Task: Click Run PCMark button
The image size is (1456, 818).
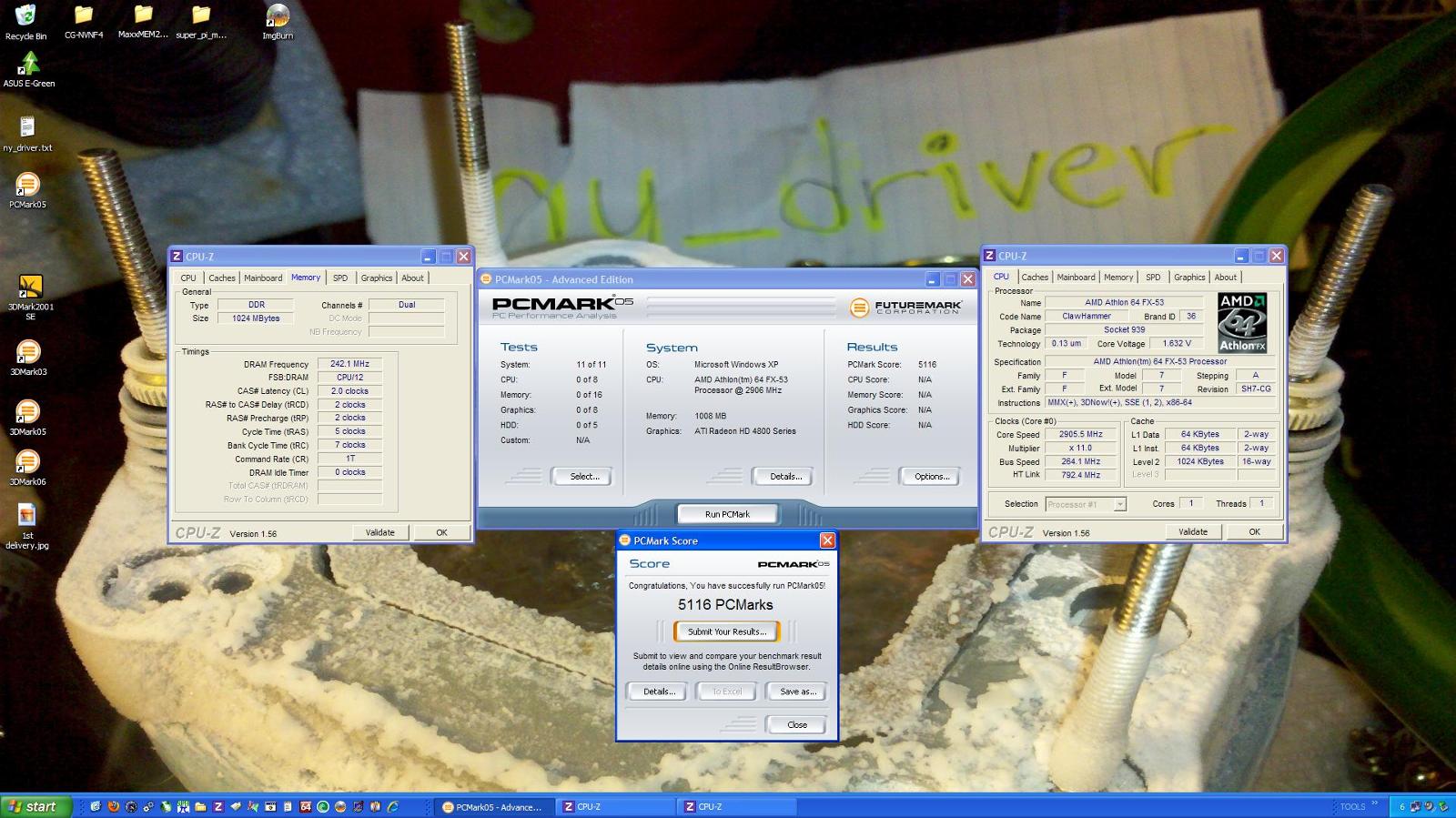Action: 727,514
